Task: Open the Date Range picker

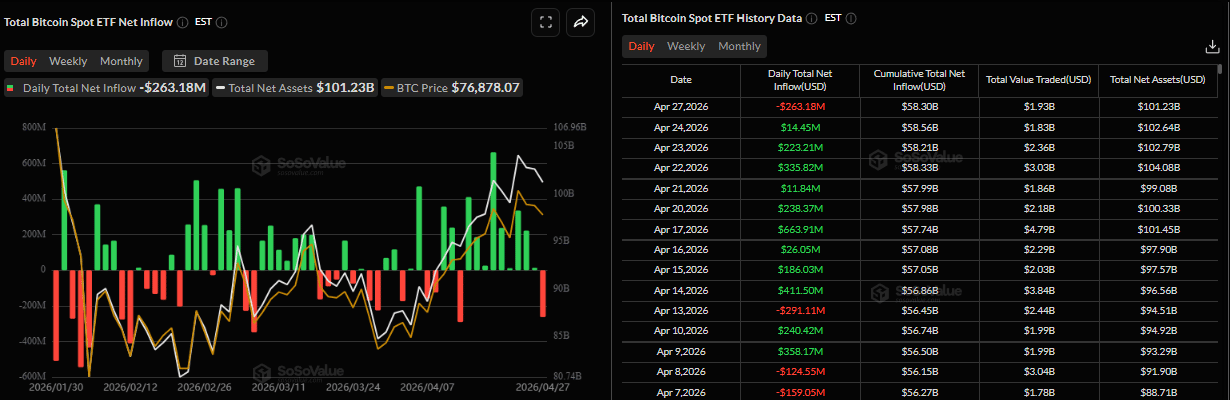Action: click(215, 61)
